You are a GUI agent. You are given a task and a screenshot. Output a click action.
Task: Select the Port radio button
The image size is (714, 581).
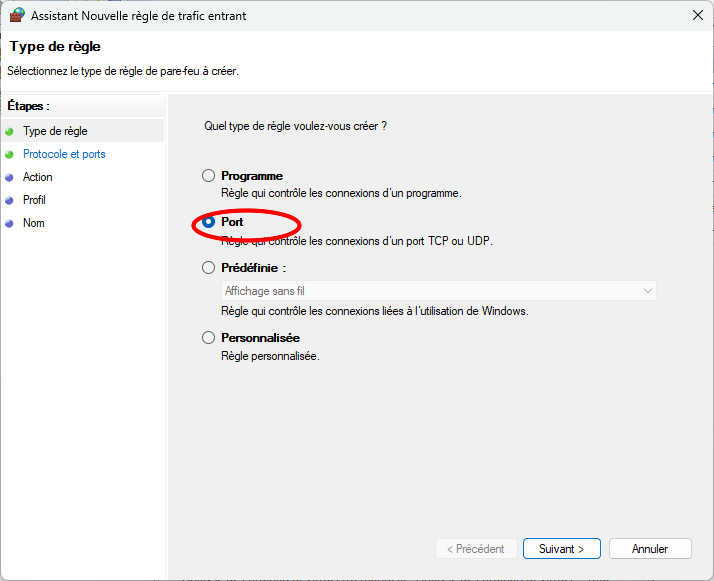[209, 222]
